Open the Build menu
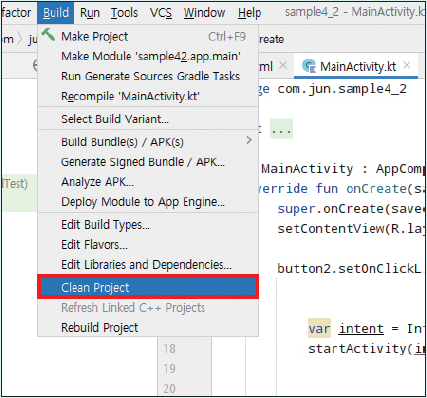This screenshot has width=427, height=398. (x=56, y=13)
